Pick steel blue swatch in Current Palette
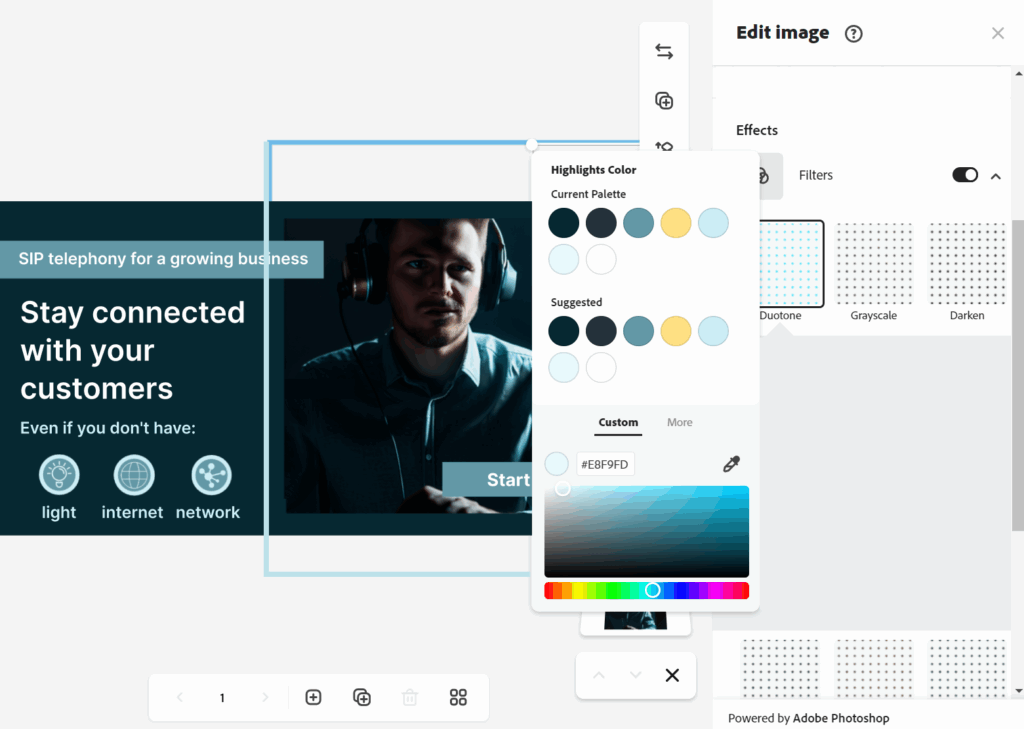Image resolution: width=1024 pixels, height=729 pixels. coord(638,223)
